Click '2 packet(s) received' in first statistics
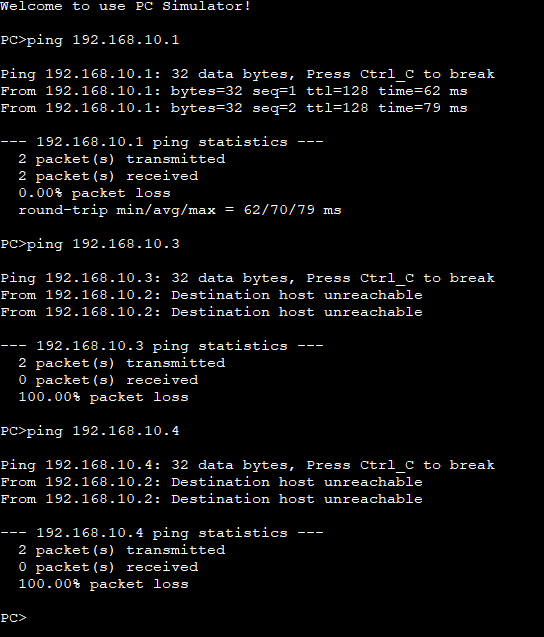The width and height of the screenshot is (544, 637). click(108, 176)
